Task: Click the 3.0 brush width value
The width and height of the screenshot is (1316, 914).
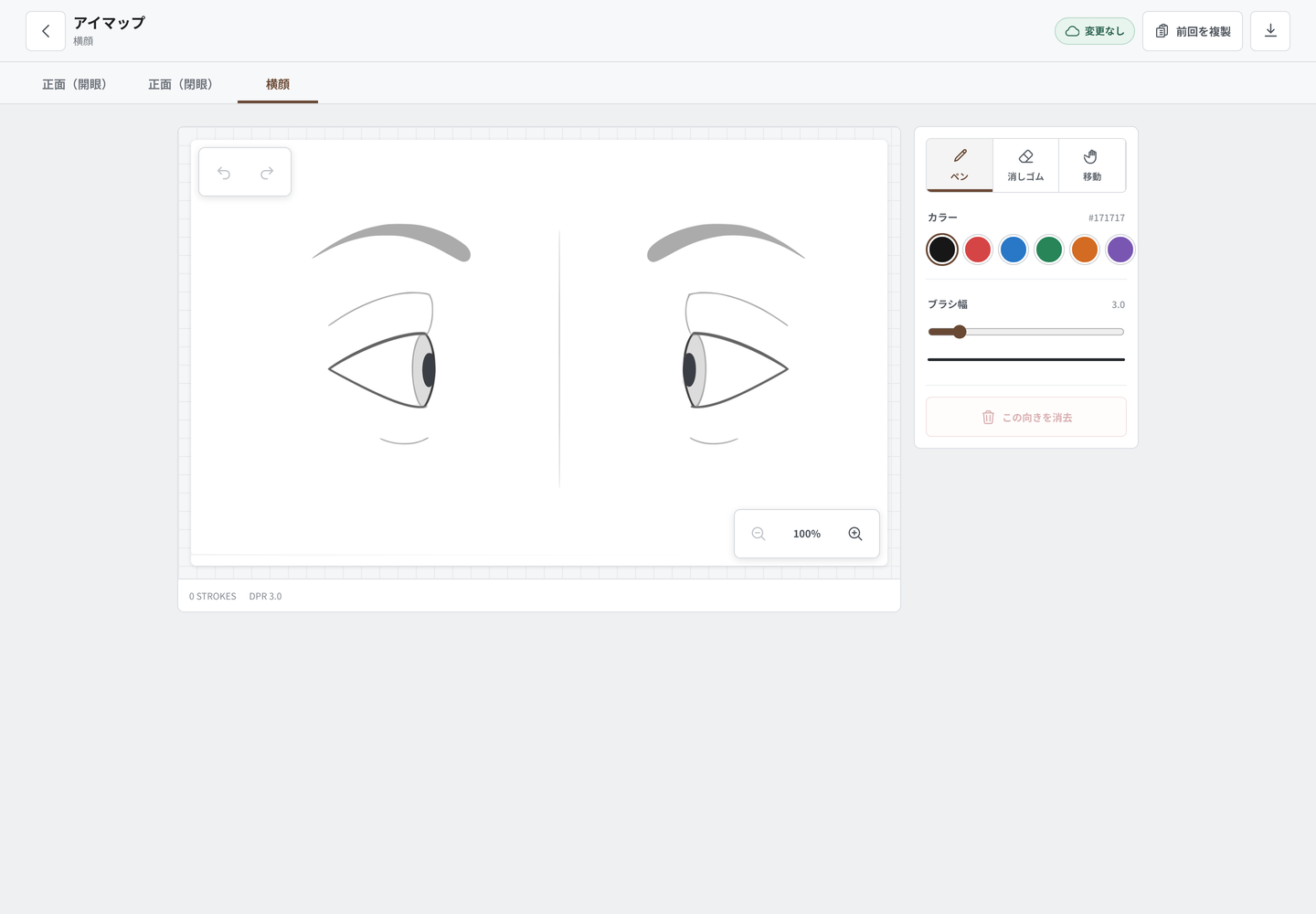Action: [1119, 304]
